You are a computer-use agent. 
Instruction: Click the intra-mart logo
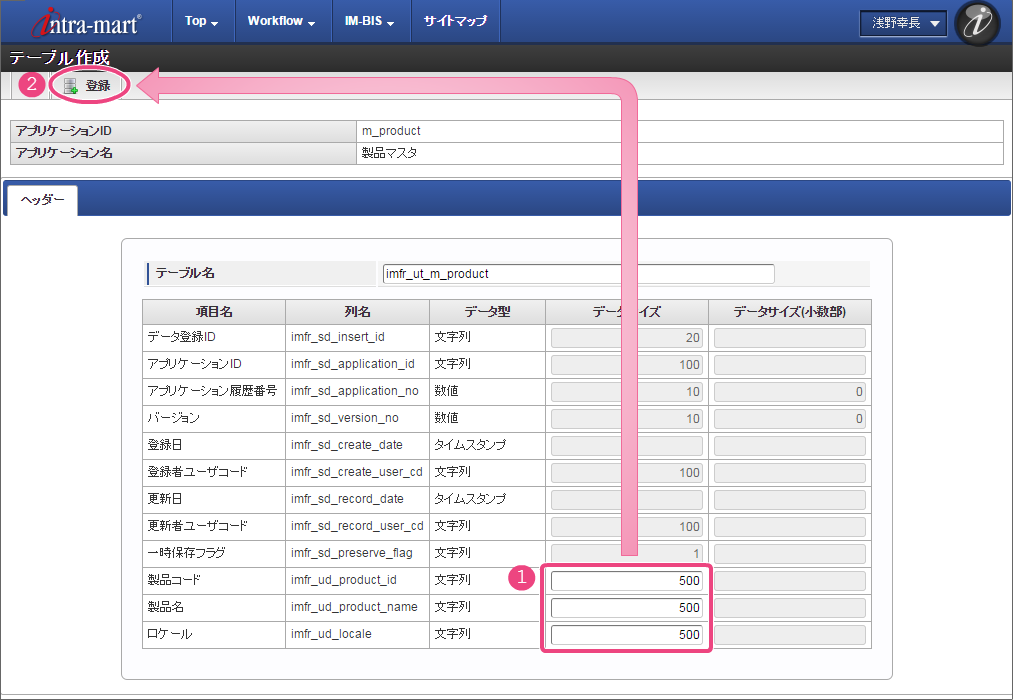tap(87, 23)
